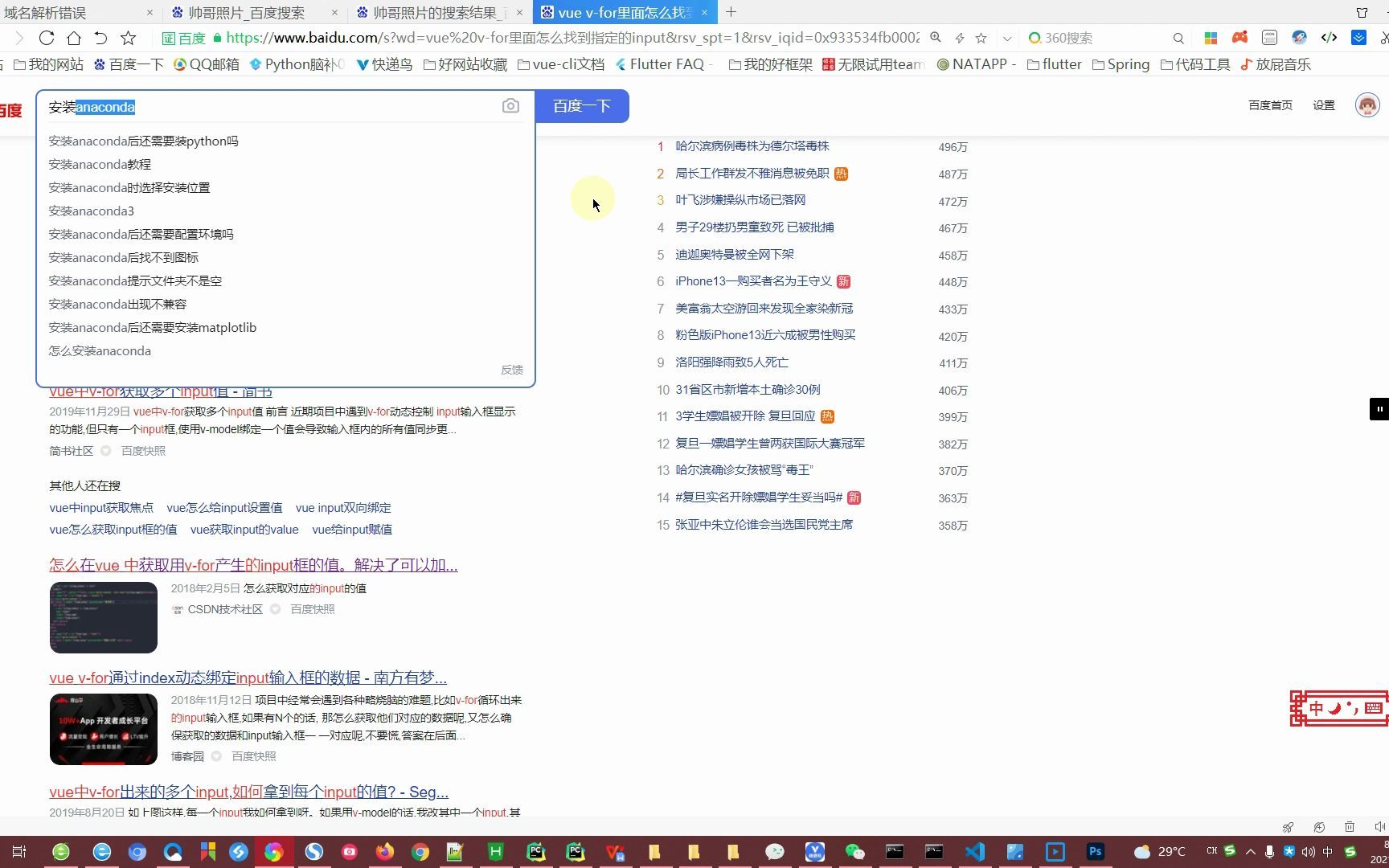The width and height of the screenshot is (1389, 868).
Task: Click the Sogou input method floating bar
Action: (x=1339, y=708)
